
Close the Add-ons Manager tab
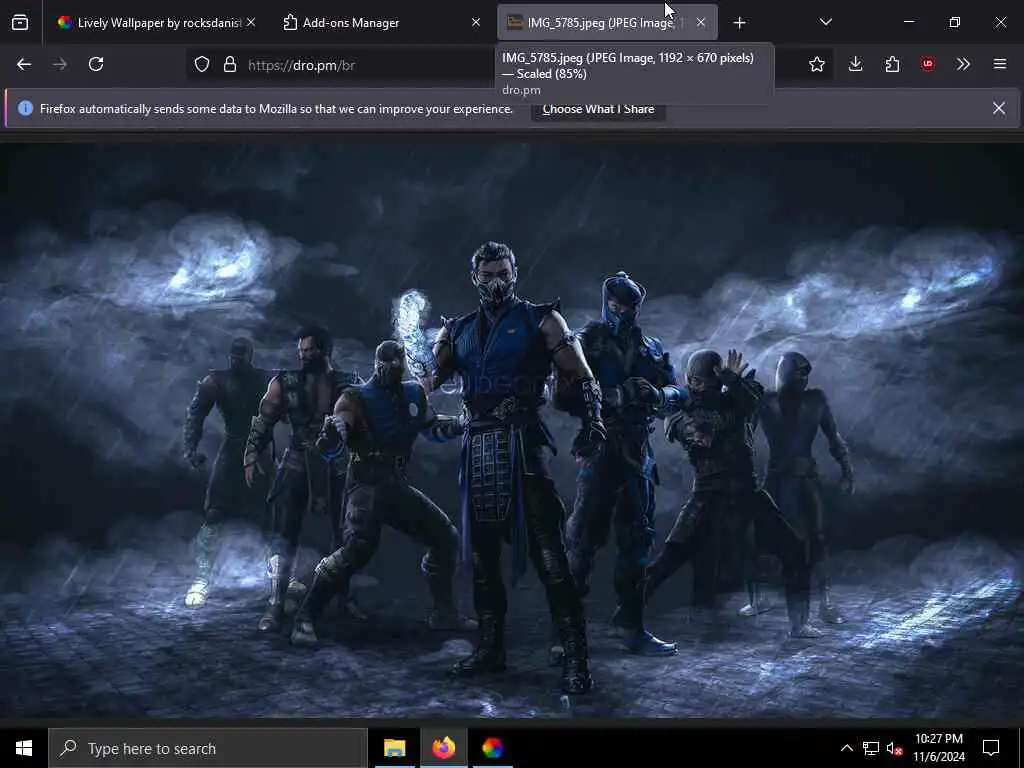click(476, 23)
